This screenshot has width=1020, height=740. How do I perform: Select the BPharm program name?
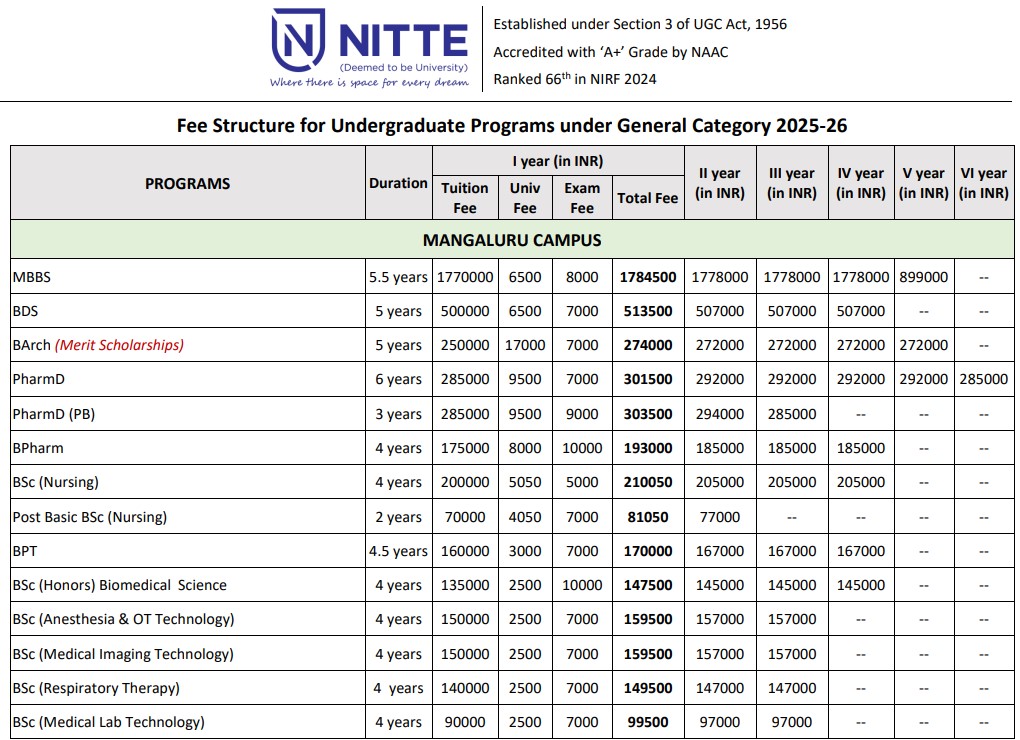click(x=38, y=448)
